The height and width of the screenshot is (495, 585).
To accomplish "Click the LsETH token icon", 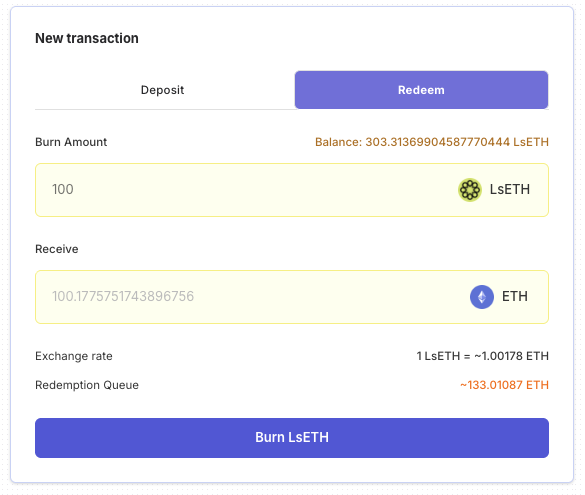I will coord(470,189).
